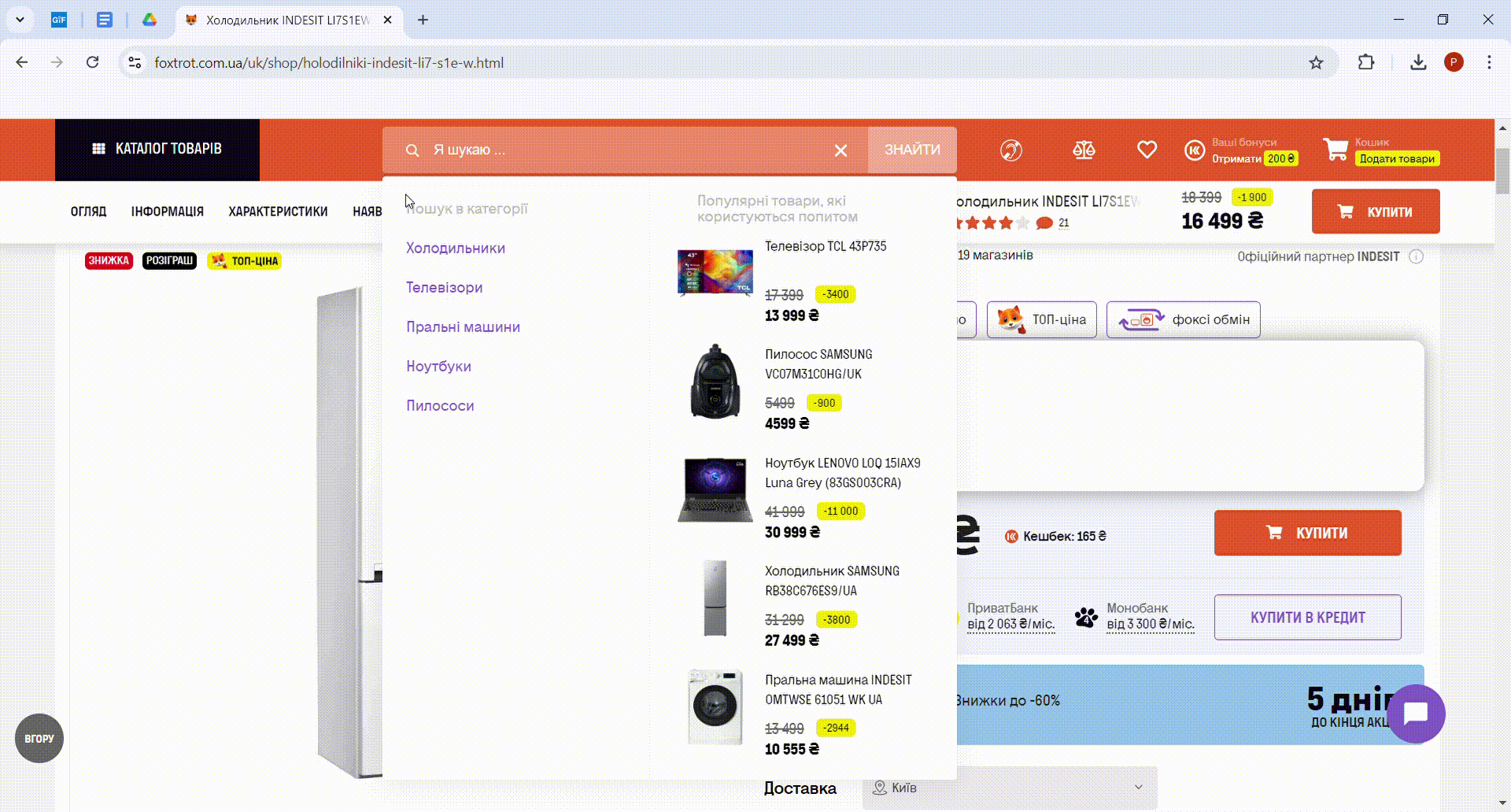1511x812 pixels.
Task: Clear the search field with the X icon
Action: tap(840, 150)
